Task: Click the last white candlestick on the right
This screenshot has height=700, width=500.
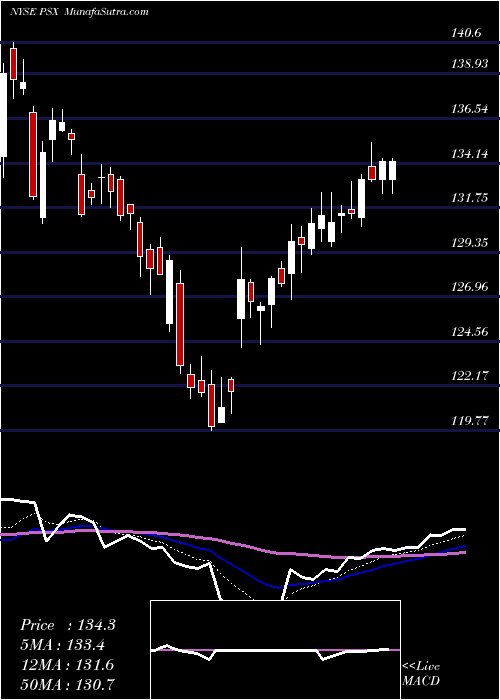Action: (x=393, y=171)
